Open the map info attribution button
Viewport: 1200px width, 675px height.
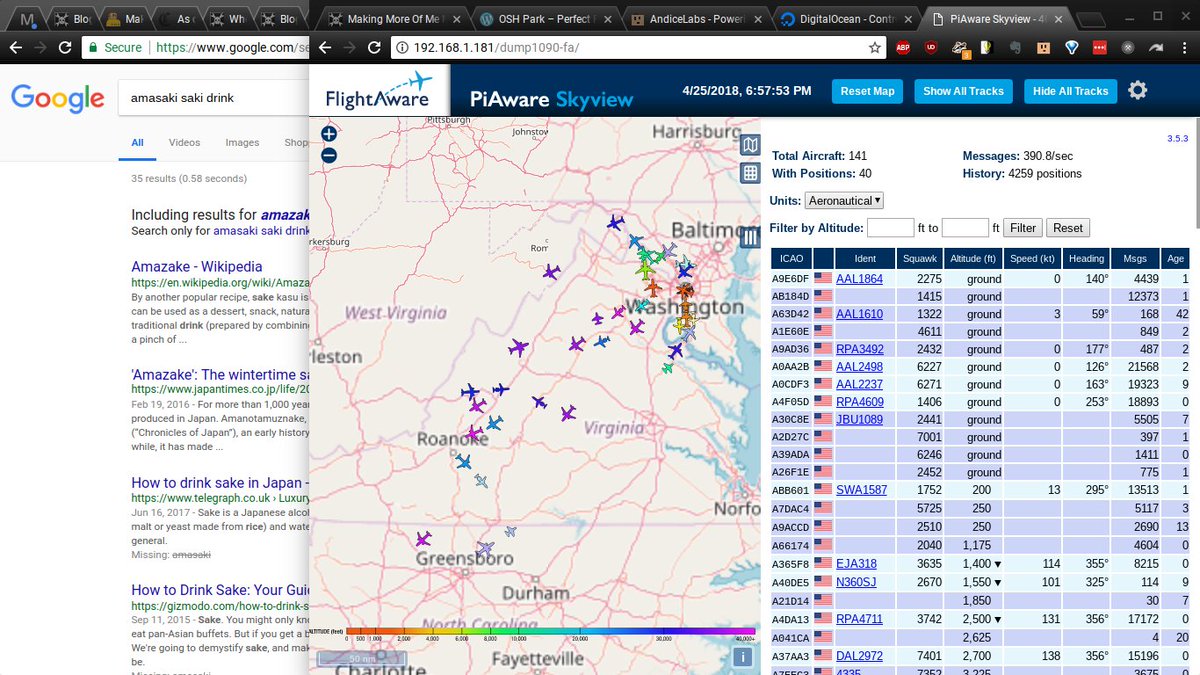tap(742, 657)
